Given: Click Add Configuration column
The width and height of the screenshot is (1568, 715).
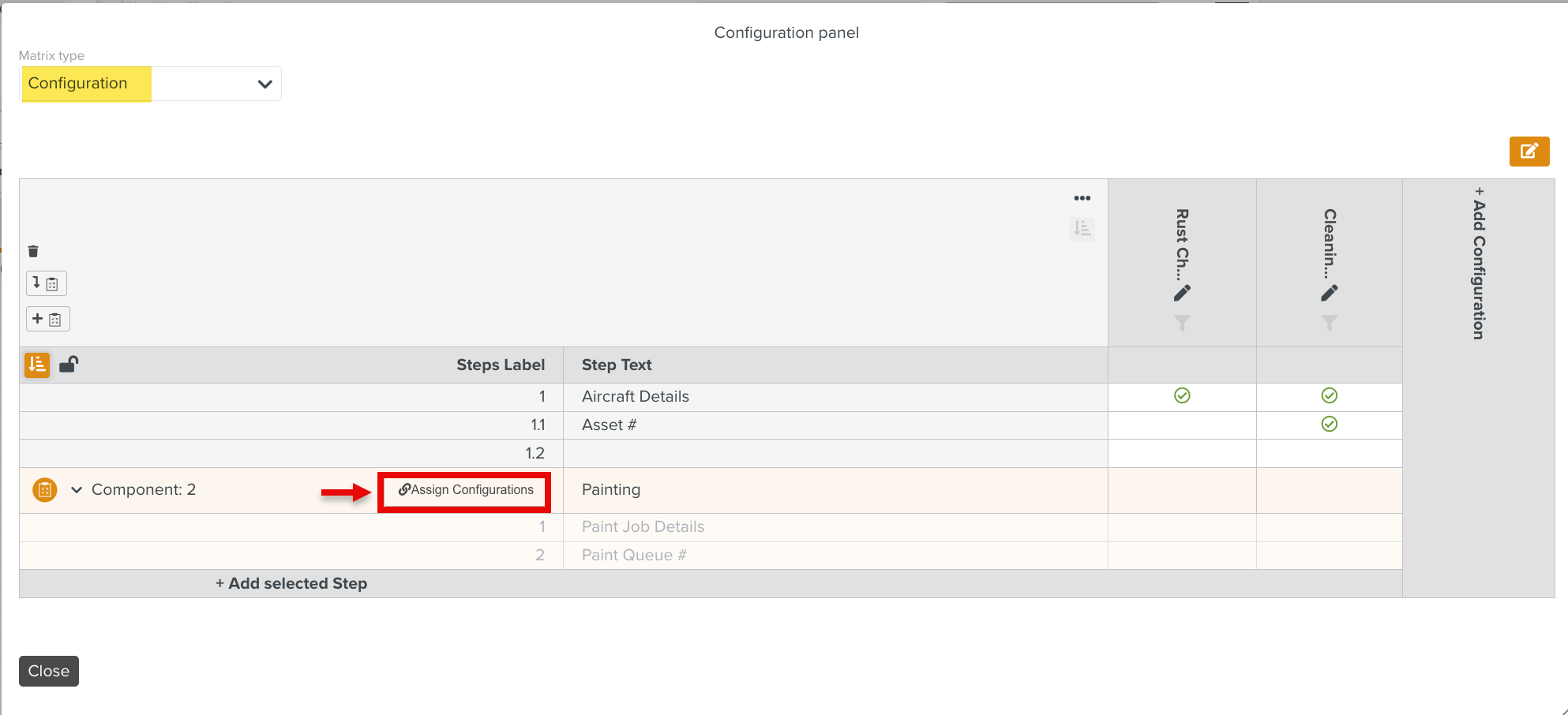Looking at the screenshot, I should [x=1479, y=264].
